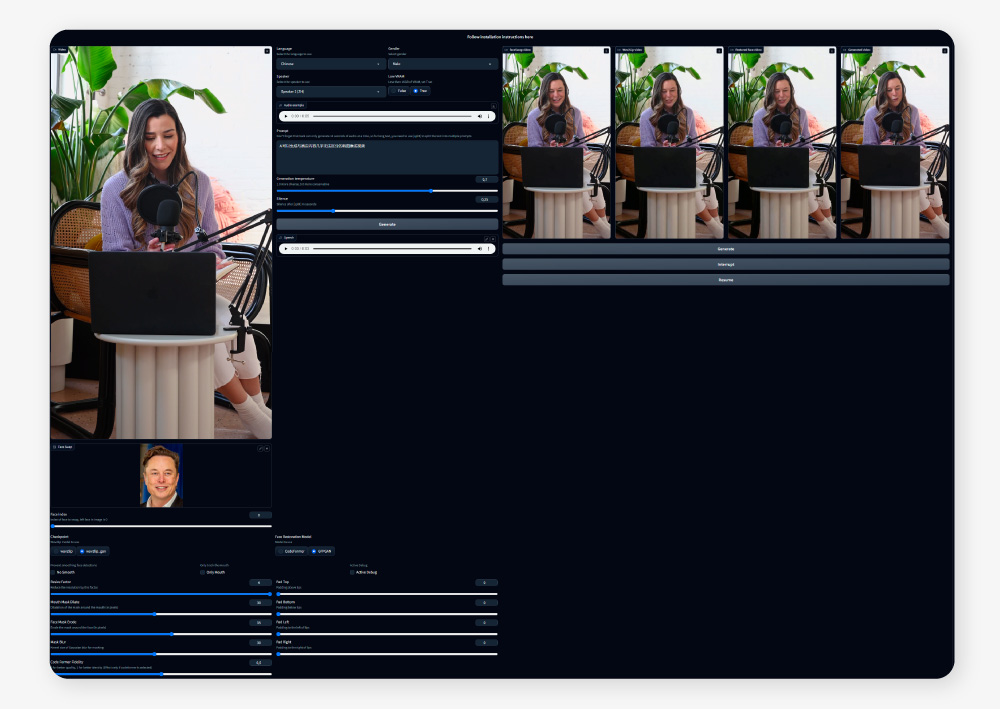Clear the Speech audio with X icon
Viewport: 1000px width, 709px height.
click(x=493, y=238)
